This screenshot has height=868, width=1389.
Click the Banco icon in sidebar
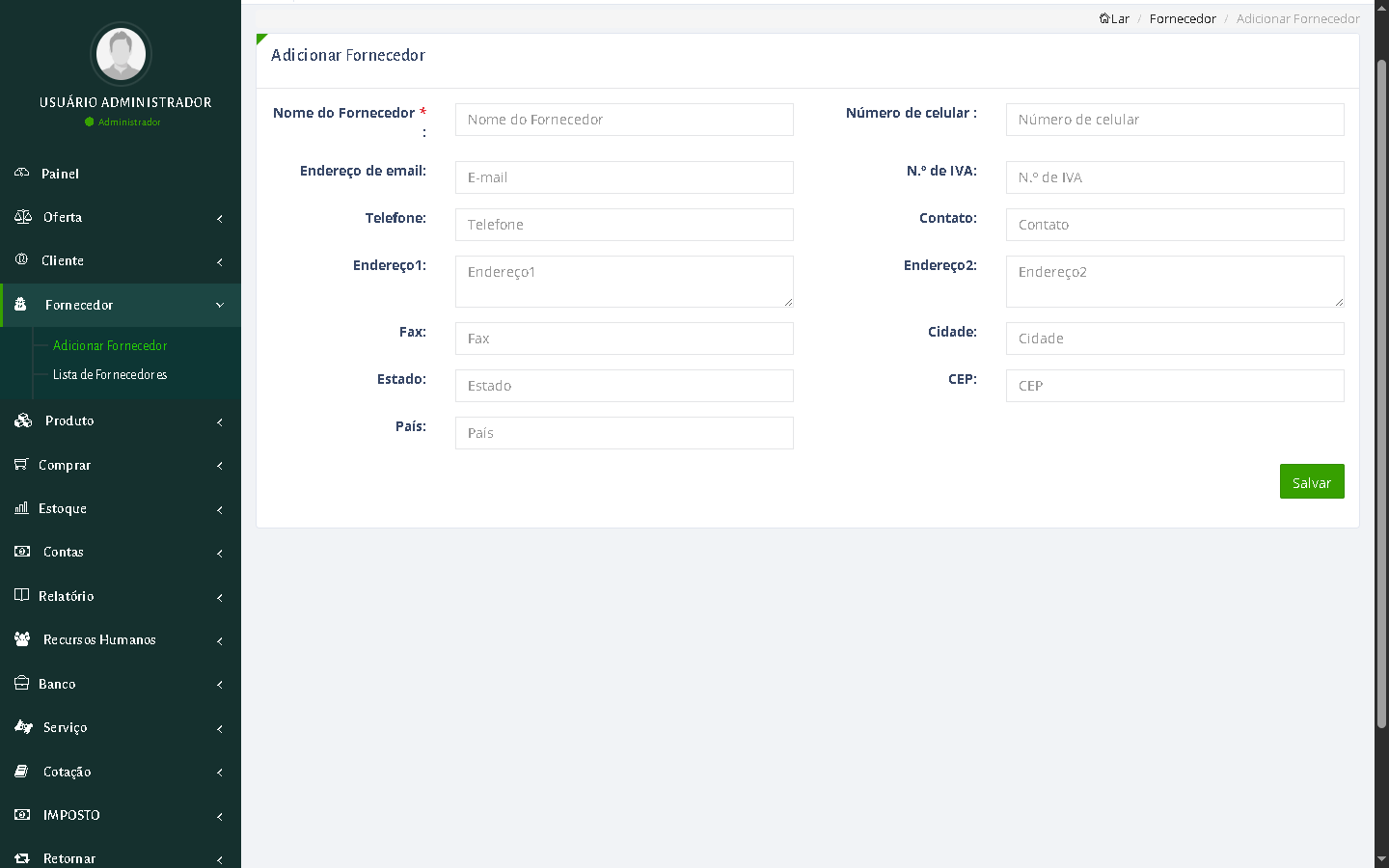coord(21,684)
